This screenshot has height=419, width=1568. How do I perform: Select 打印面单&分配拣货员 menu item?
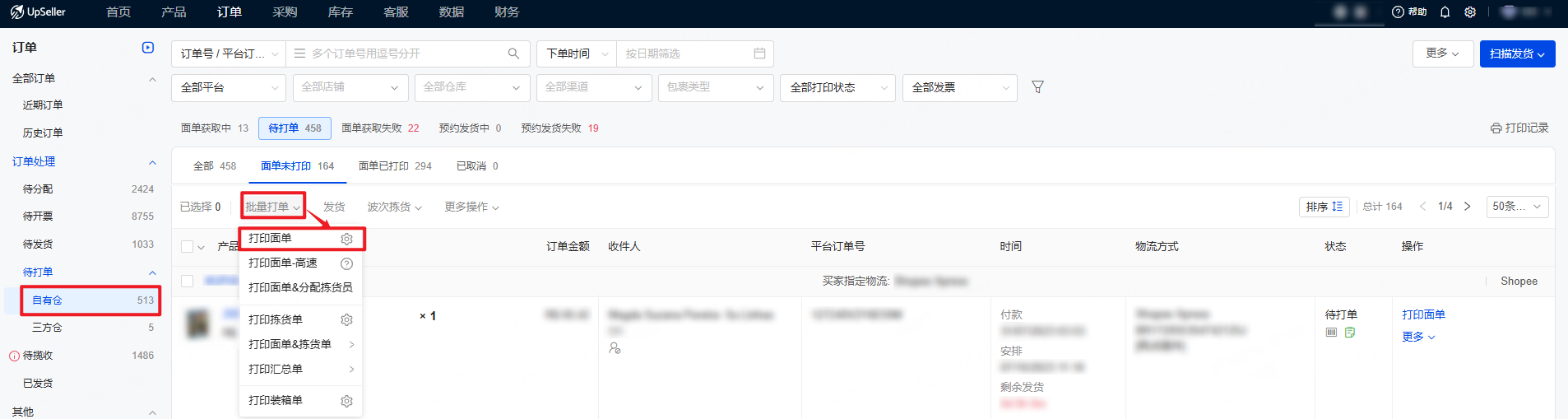300,287
